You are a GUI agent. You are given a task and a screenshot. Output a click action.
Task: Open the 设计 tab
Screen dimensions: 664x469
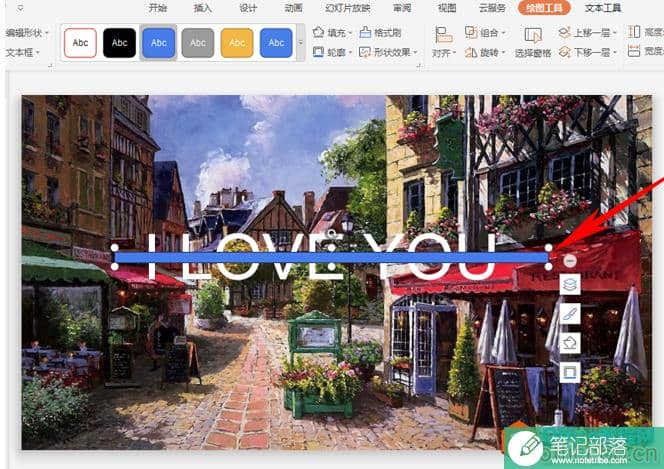pos(248,8)
